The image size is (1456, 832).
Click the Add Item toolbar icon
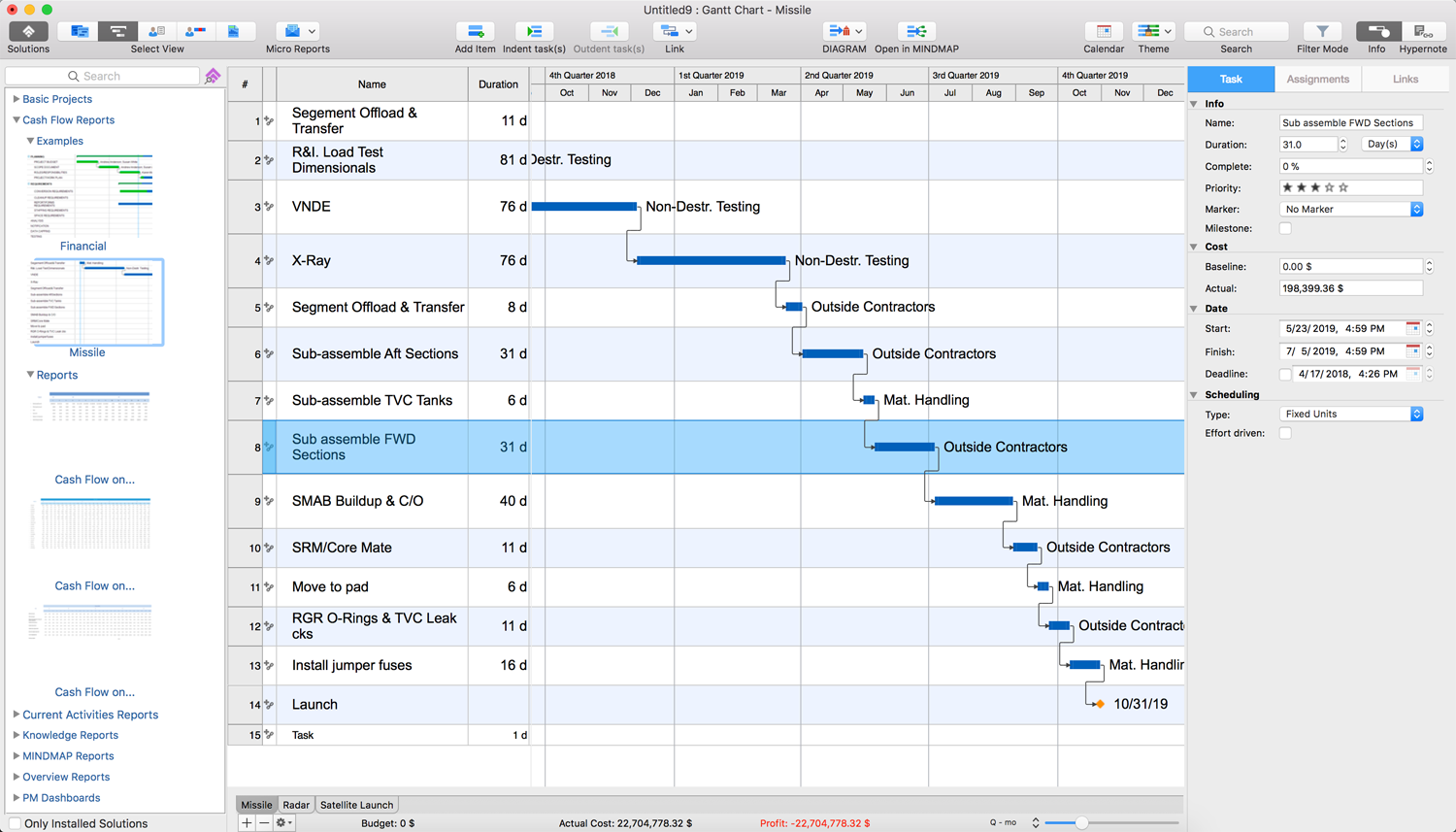pos(475,32)
